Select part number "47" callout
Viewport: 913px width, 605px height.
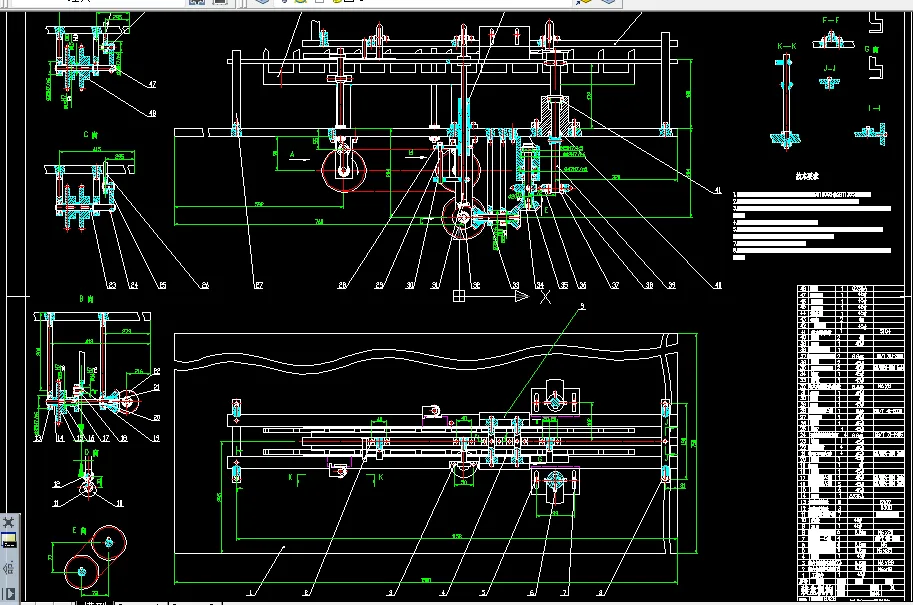[x=152, y=84]
